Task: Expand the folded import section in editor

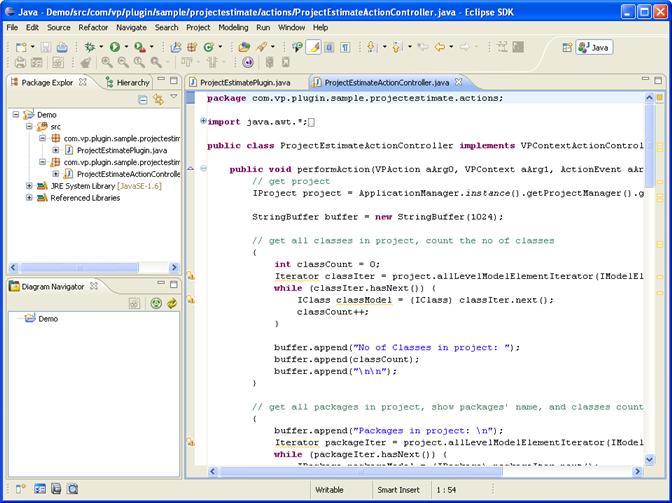Action: (x=203, y=121)
